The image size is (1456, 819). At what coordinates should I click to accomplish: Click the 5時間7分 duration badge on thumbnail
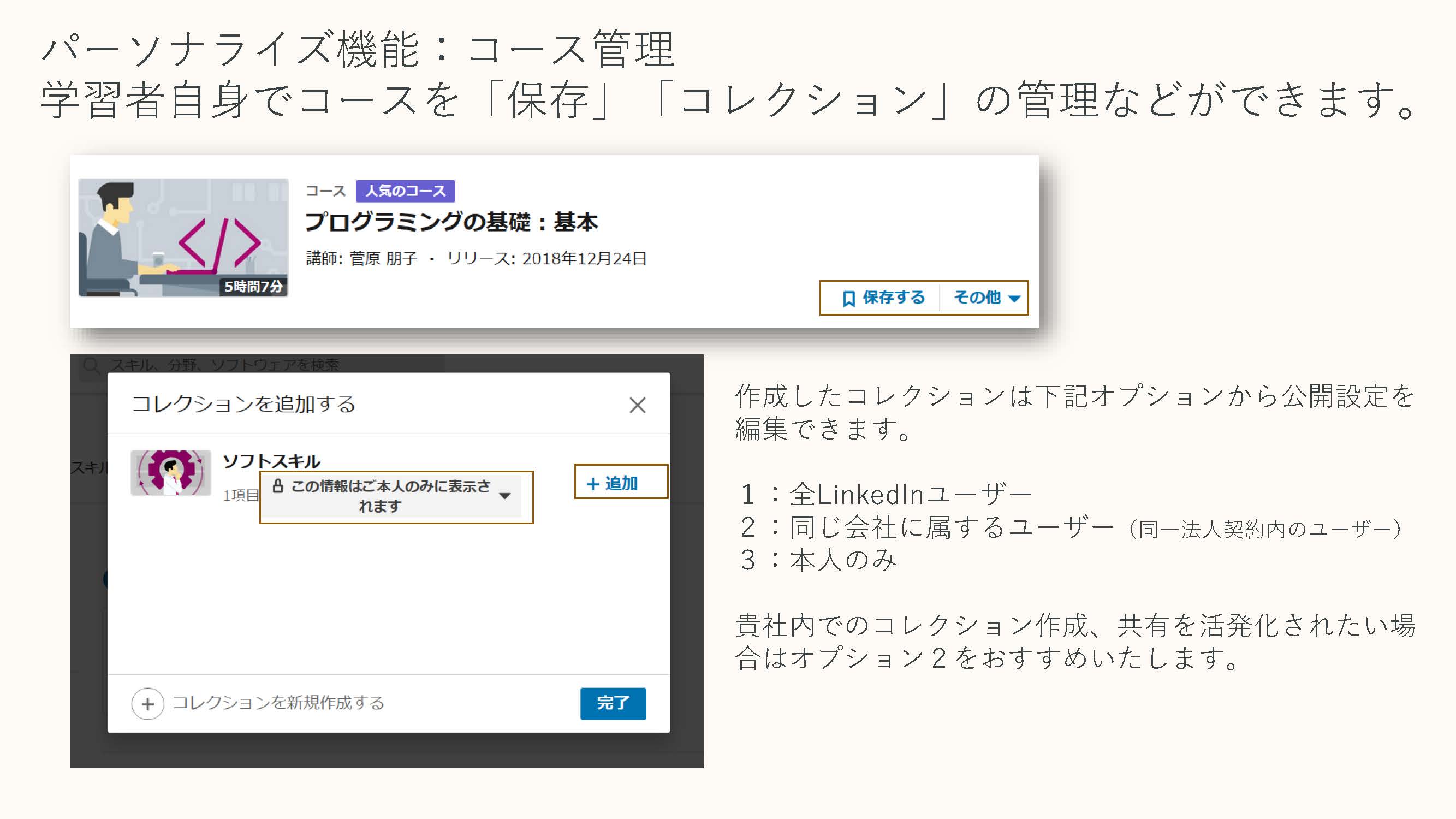point(253,287)
